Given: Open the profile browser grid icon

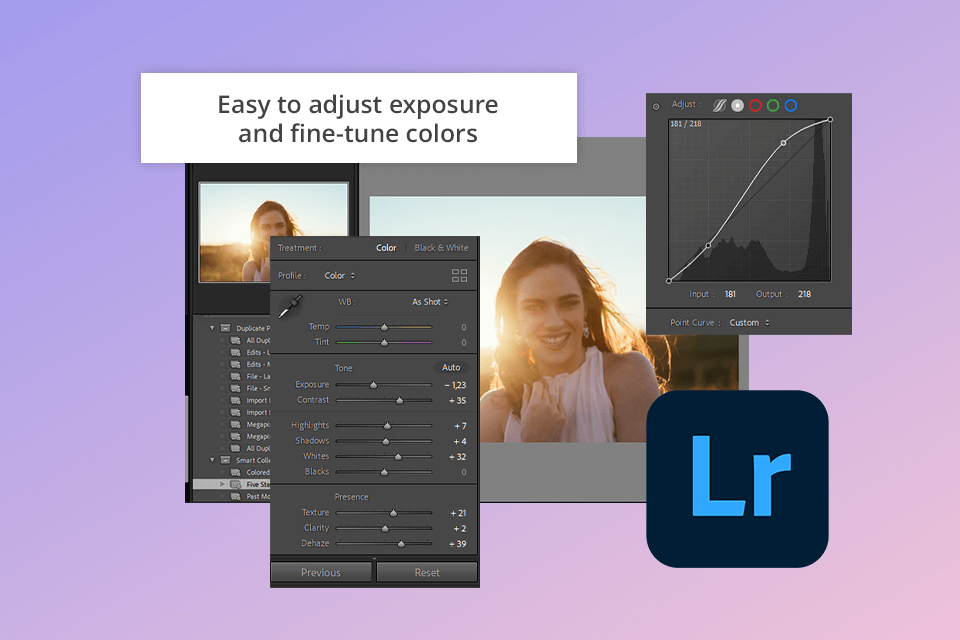Looking at the screenshot, I should click(x=459, y=276).
